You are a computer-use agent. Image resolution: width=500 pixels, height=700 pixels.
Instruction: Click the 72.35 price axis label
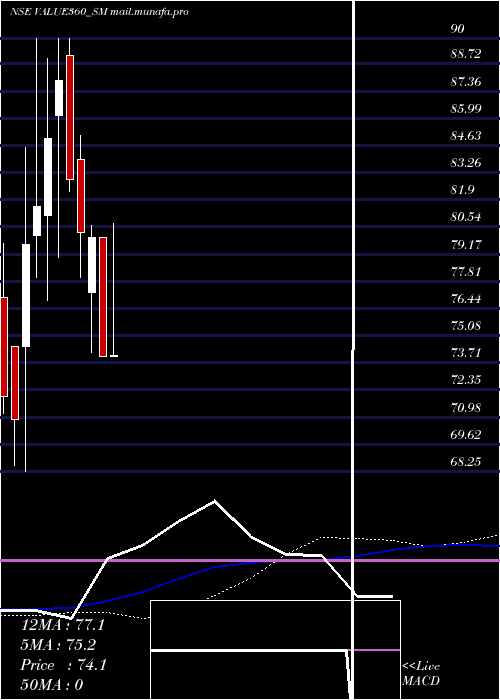pos(466,380)
